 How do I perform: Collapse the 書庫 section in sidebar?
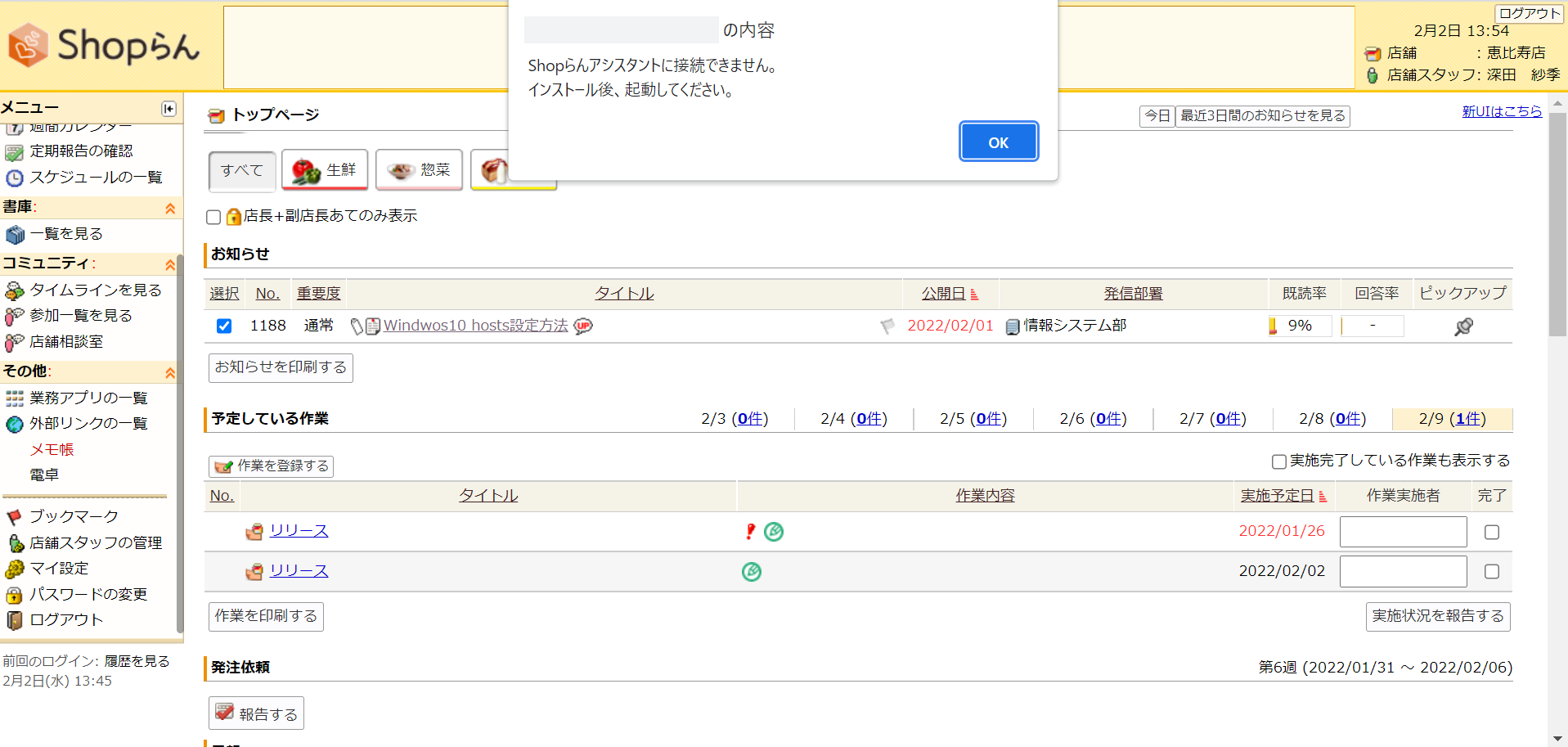tap(170, 208)
